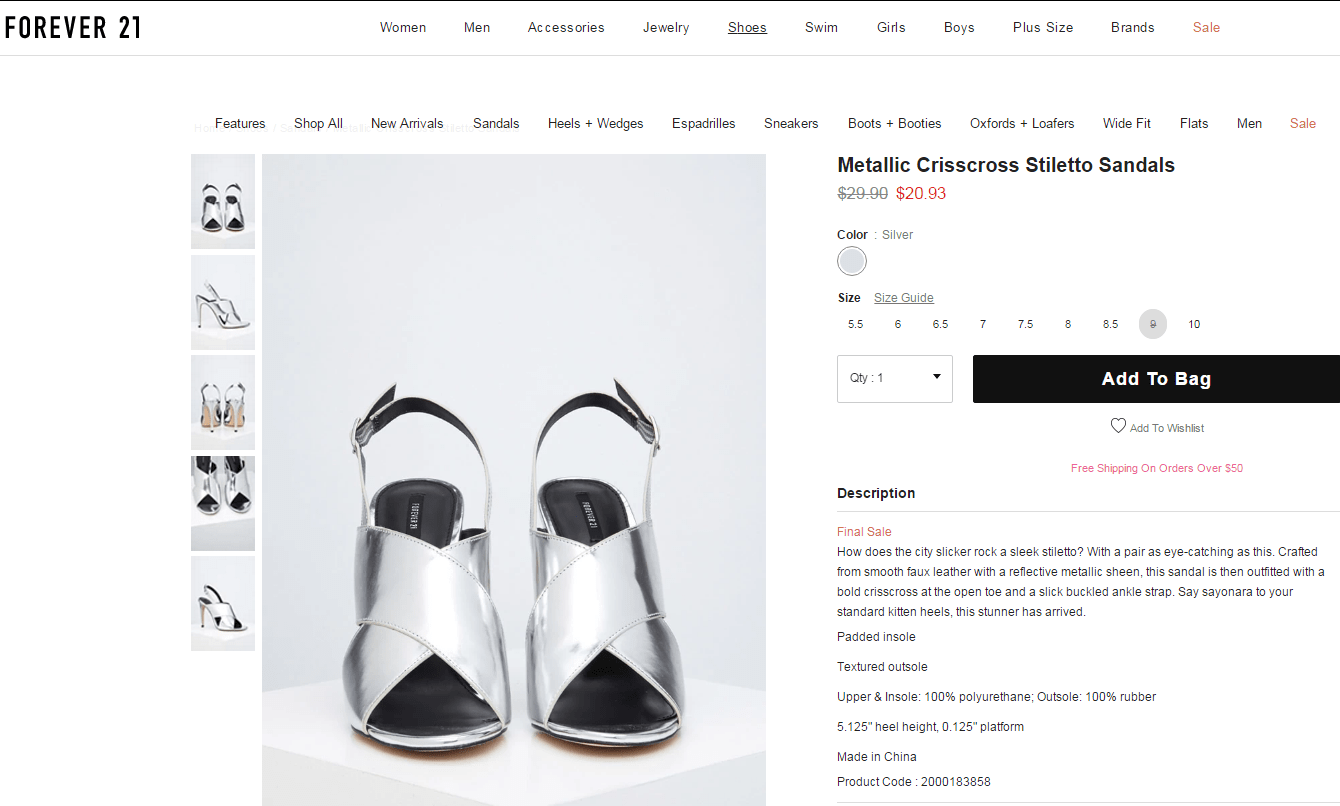Image resolution: width=1340 pixels, height=806 pixels.
Task: Go to the Accessories menu
Action: coord(566,27)
